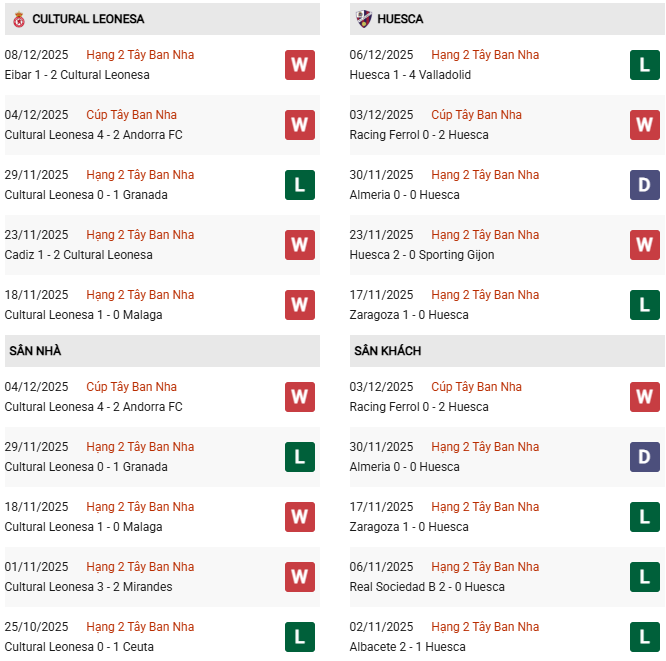Open the Real Sociedad B 2 - 0 Huesca match
Screen dimensions: 666x661
pyautogui.click(x=427, y=587)
